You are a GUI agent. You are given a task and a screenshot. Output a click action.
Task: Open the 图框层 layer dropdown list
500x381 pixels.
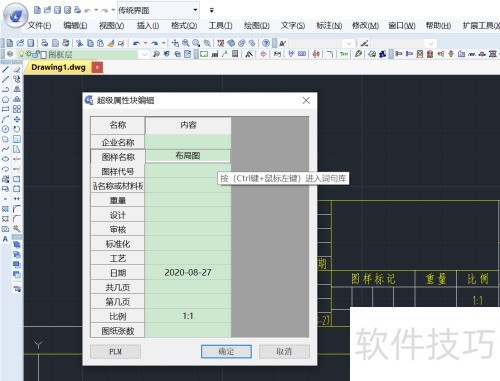144,54
